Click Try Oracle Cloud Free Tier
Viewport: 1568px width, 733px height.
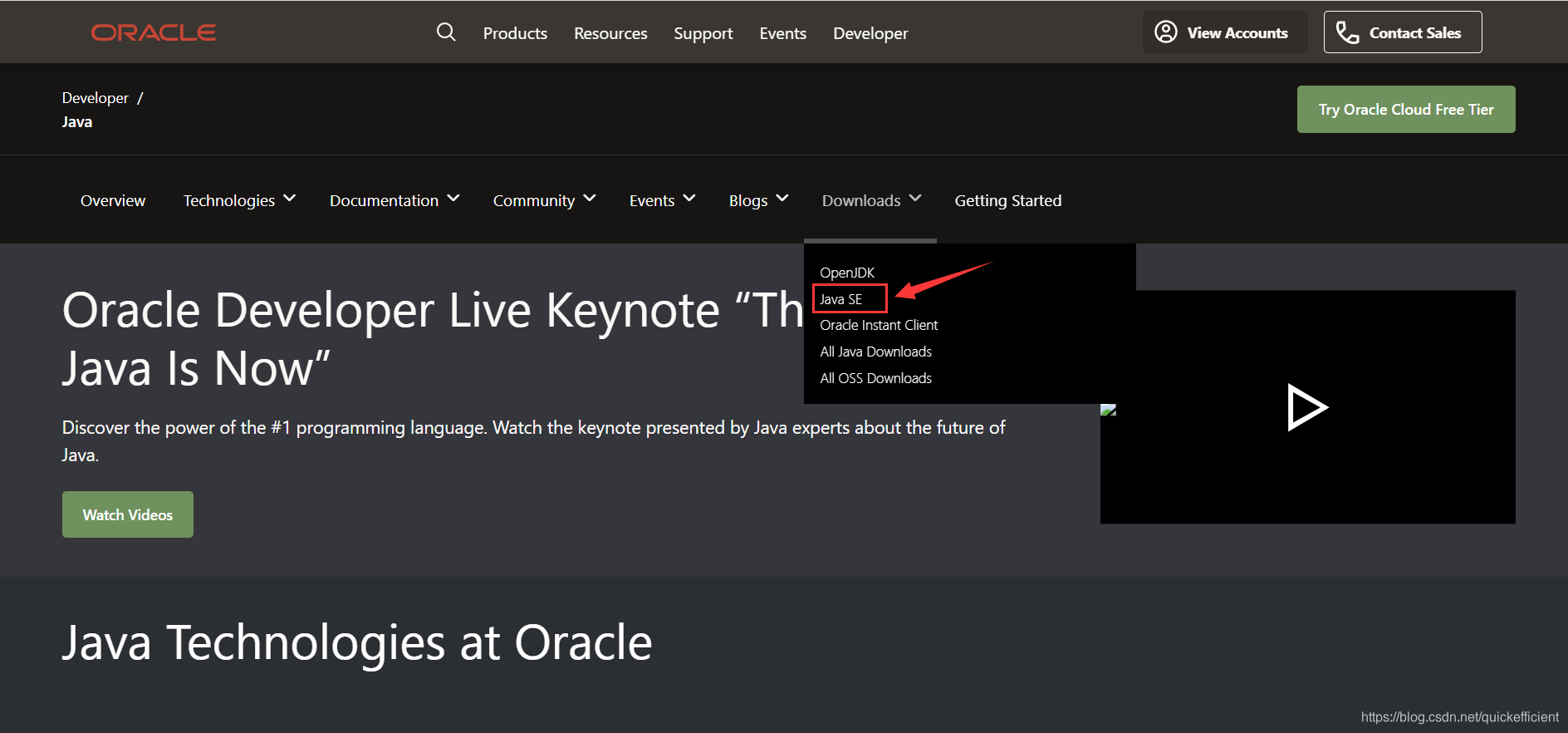tap(1406, 109)
